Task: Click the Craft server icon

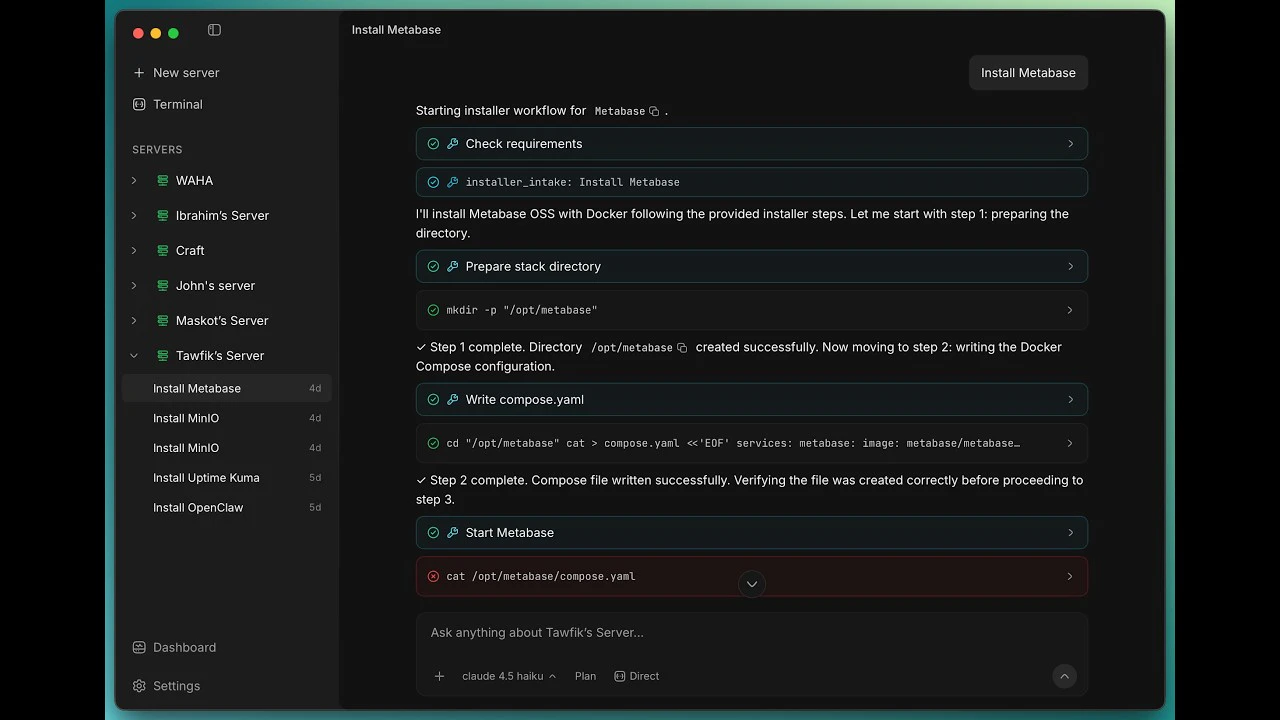Action: point(162,251)
